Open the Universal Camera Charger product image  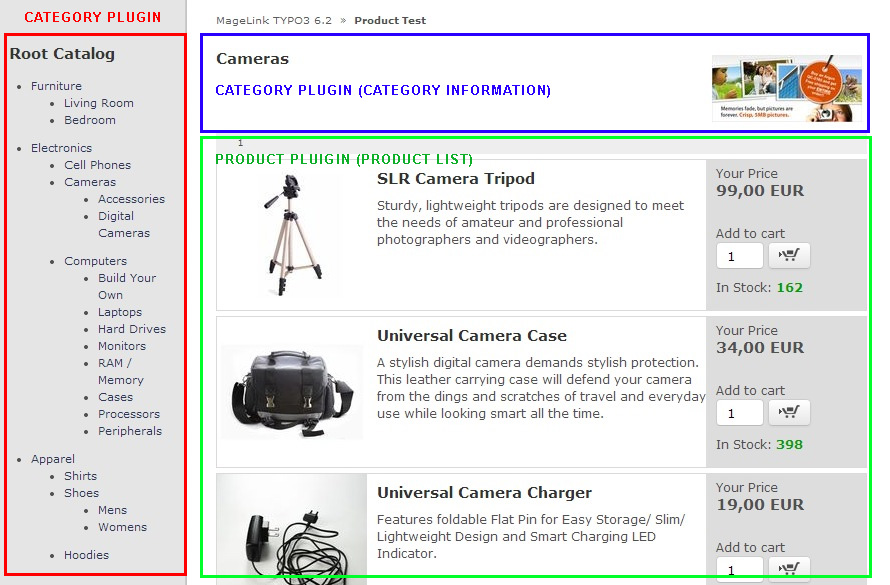(x=292, y=530)
